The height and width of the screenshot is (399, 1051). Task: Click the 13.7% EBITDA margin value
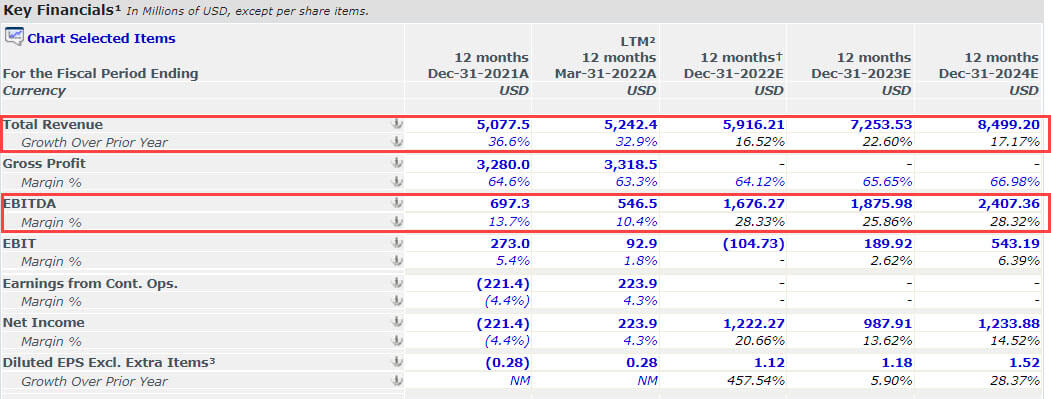(509, 222)
